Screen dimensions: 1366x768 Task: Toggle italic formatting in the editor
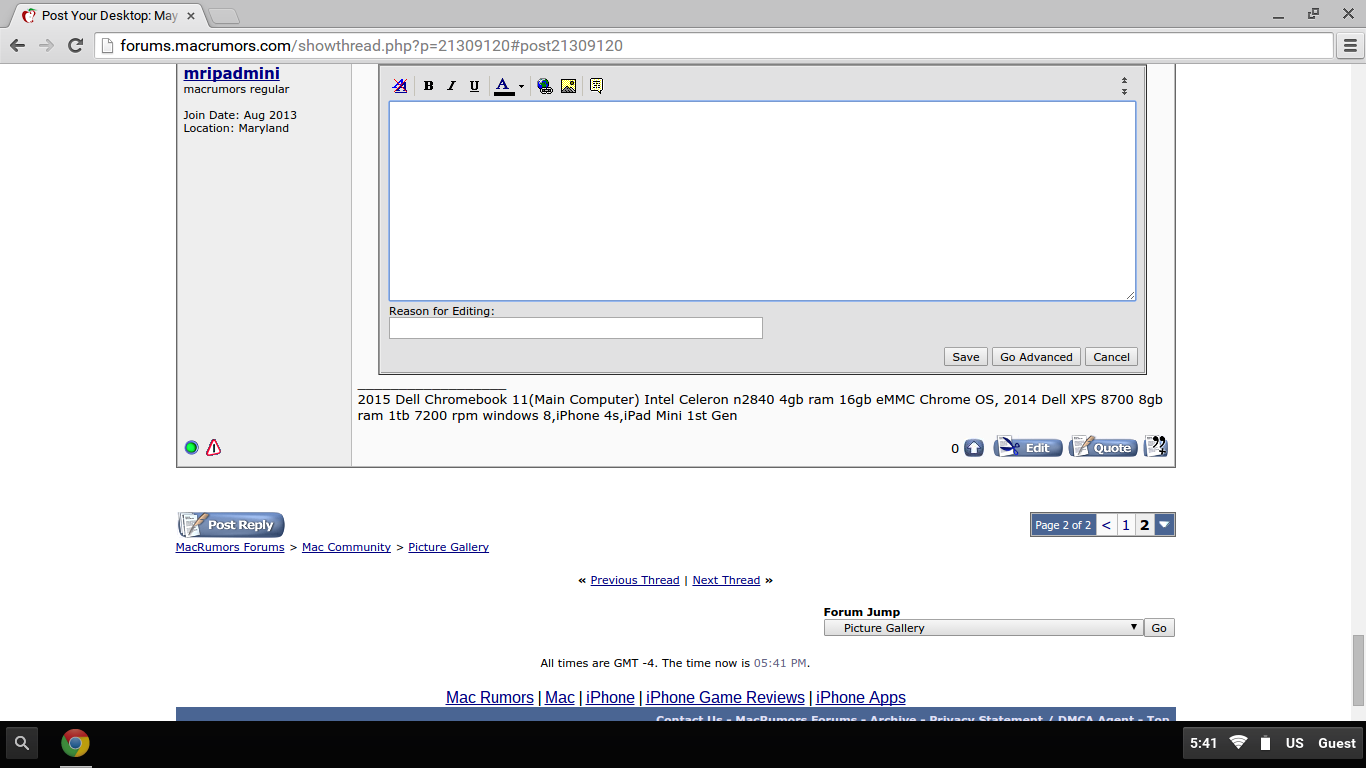click(451, 86)
